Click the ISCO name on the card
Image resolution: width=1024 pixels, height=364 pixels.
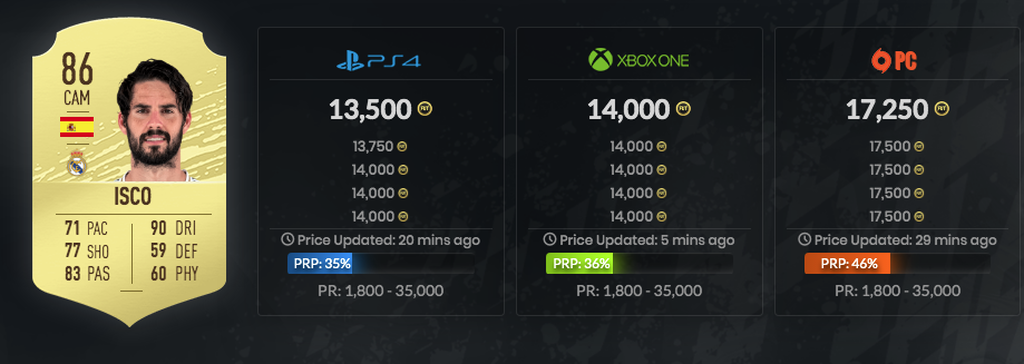pyautogui.click(x=133, y=197)
